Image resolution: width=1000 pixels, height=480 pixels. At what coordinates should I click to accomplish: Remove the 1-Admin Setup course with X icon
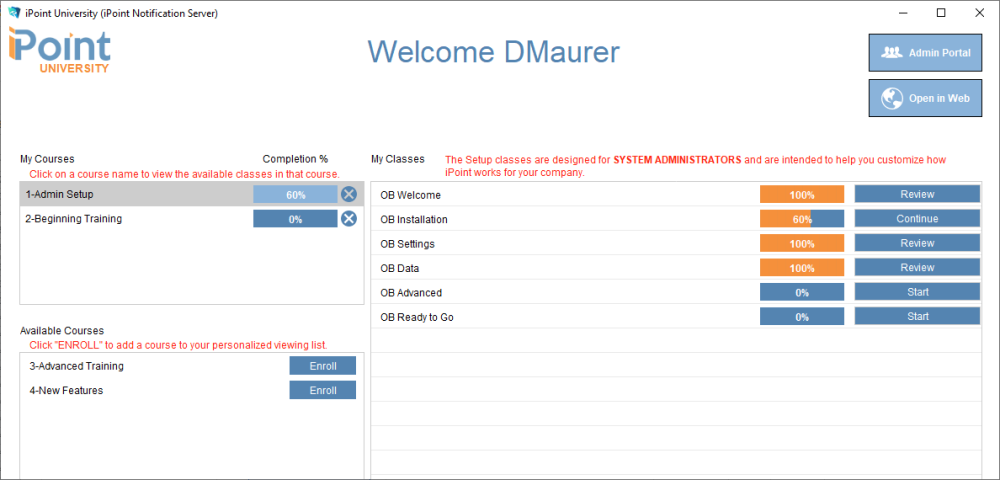pos(348,194)
